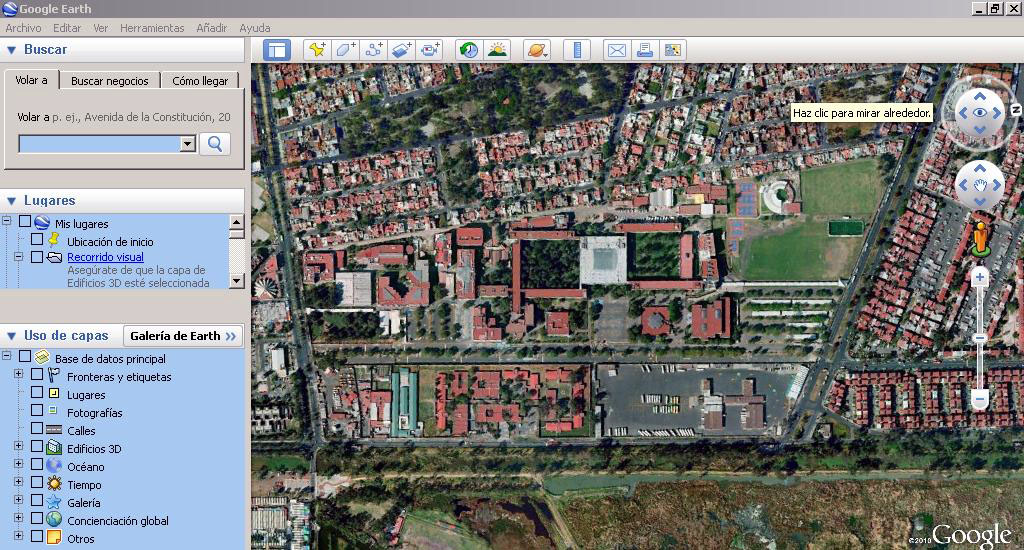Screen dimensions: 1024x550
Task: Open the ruler measurement tool
Action: tap(577, 50)
